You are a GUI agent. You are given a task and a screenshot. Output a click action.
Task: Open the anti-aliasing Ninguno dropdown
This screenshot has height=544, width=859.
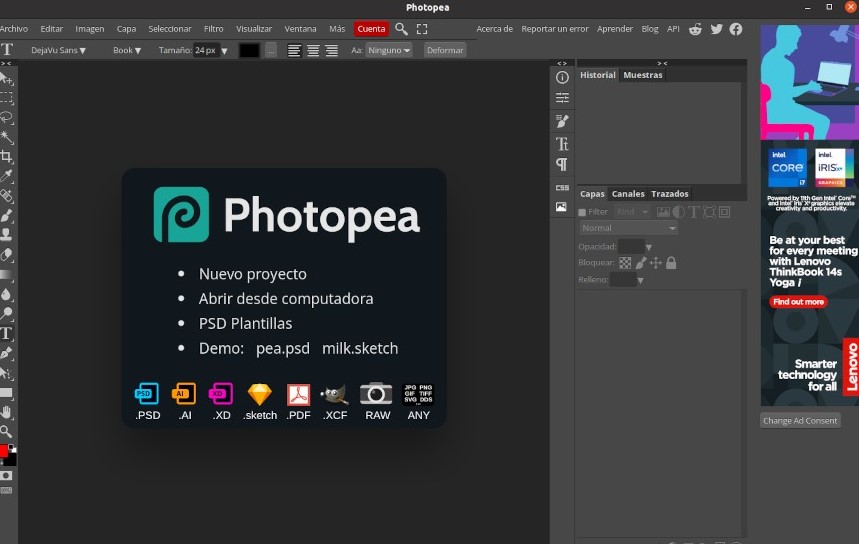pyautogui.click(x=389, y=50)
